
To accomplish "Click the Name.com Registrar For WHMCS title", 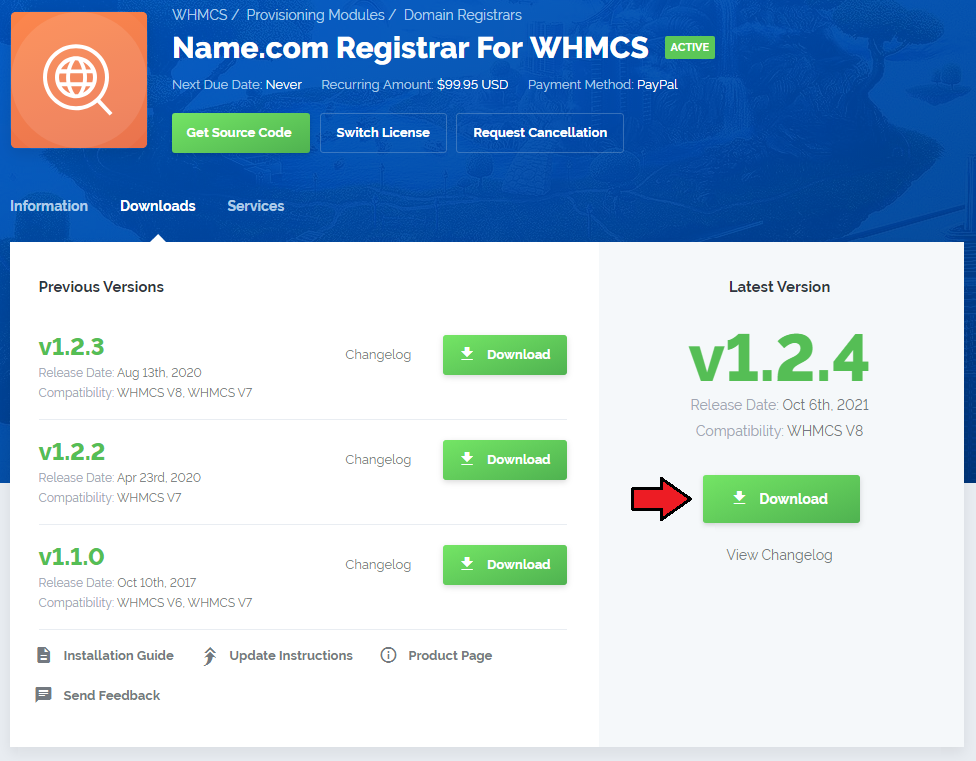I will coord(410,48).
